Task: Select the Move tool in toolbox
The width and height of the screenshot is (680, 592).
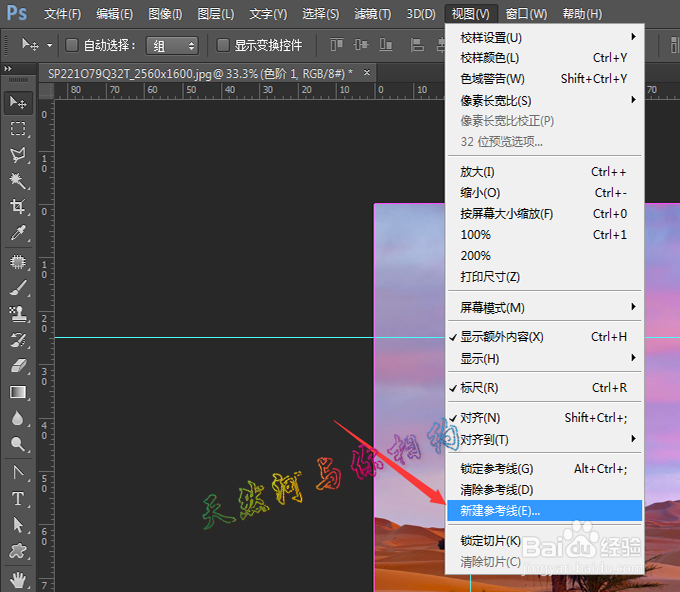Action: click(x=18, y=103)
